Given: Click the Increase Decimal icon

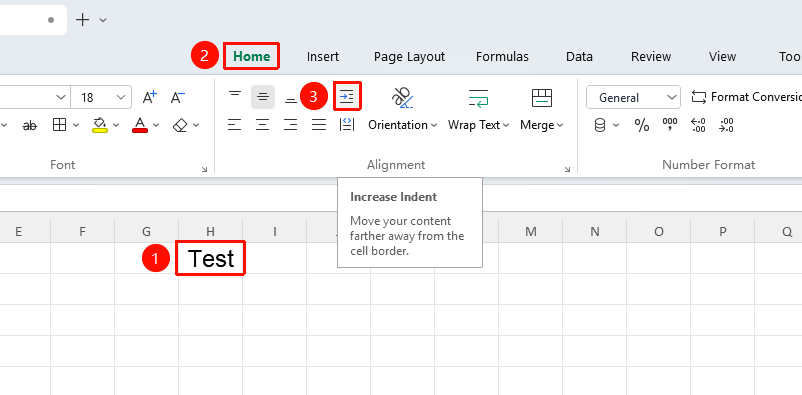Looking at the screenshot, I should coord(698,125).
